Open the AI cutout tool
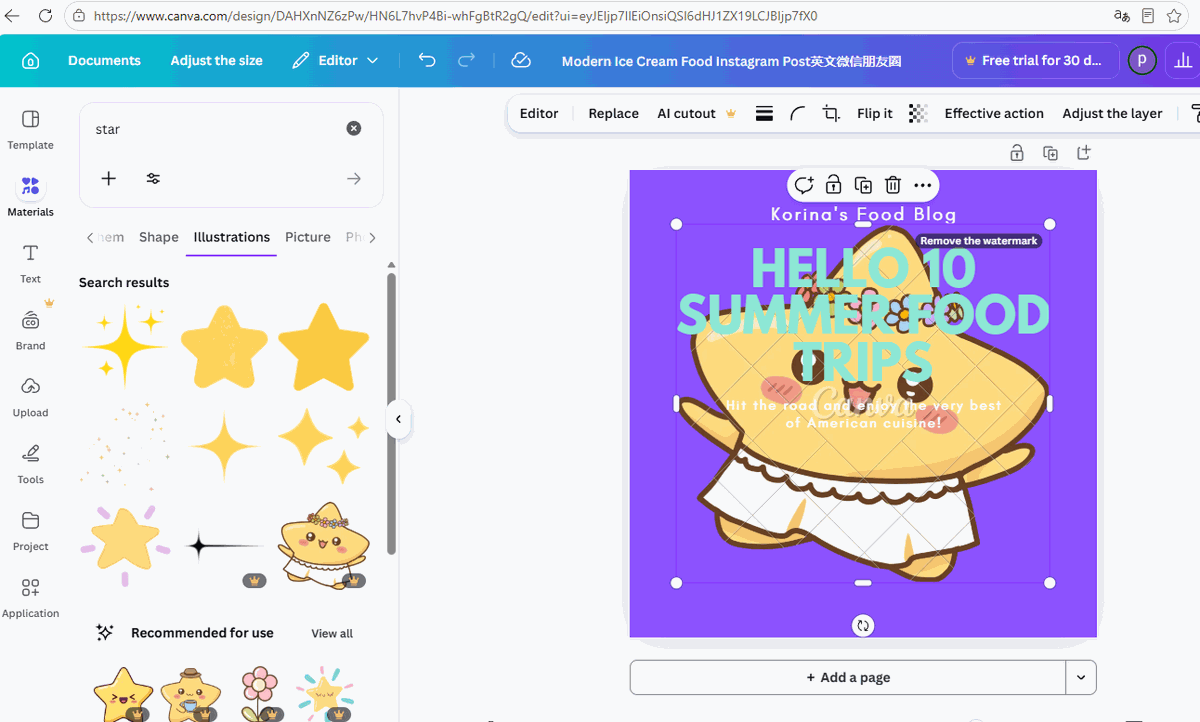The height and width of the screenshot is (722, 1200). [x=696, y=113]
